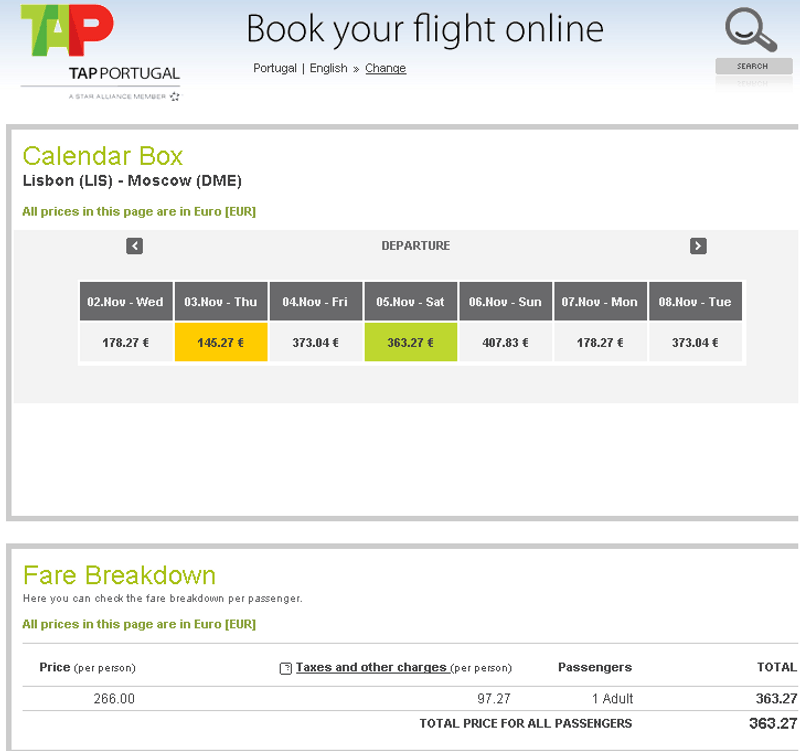Pick the 373.04 € fare on Tuesday
800x751 pixels.
[x=695, y=342]
